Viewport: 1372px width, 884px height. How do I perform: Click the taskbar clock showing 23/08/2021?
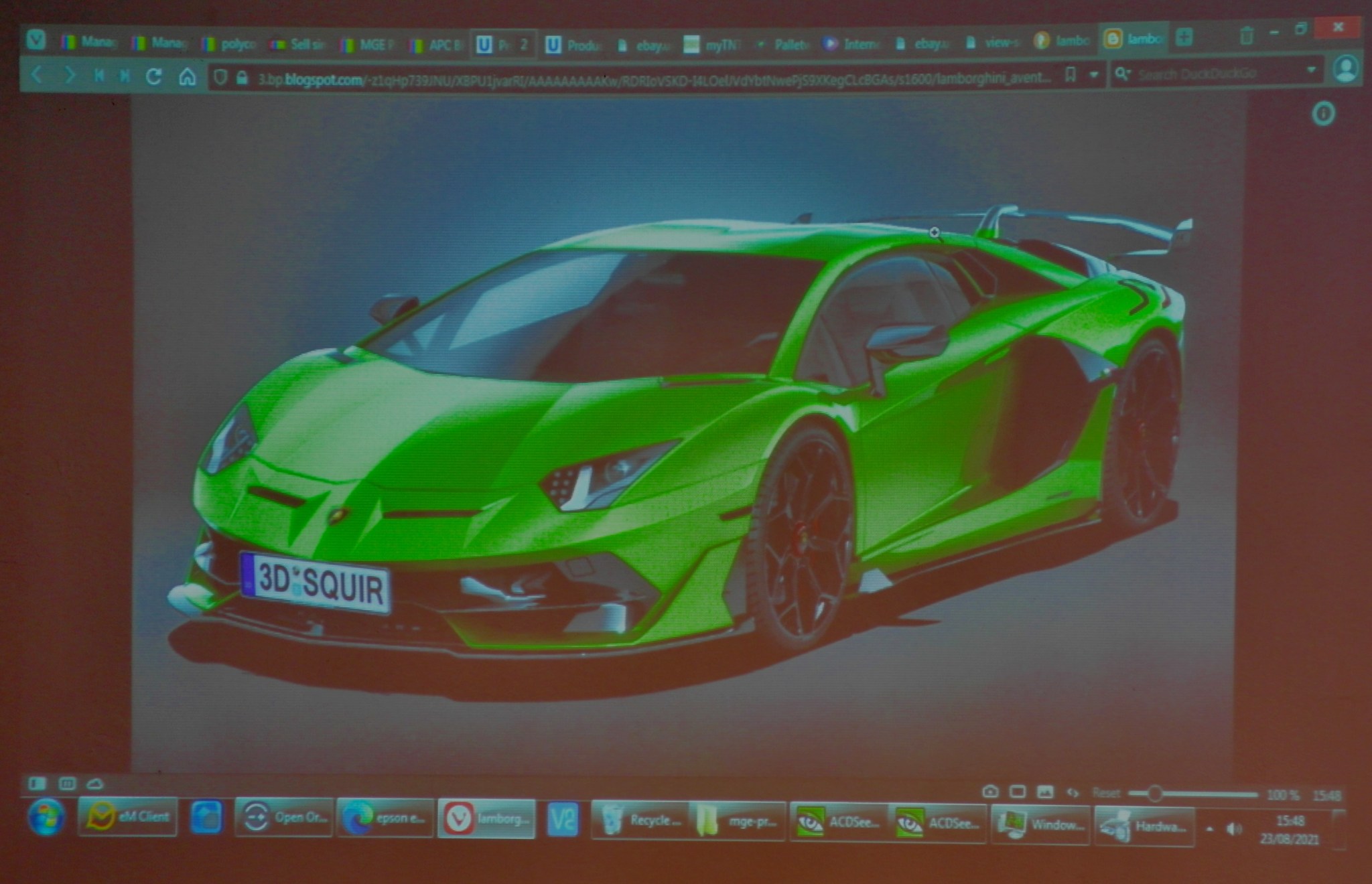coord(1290,830)
